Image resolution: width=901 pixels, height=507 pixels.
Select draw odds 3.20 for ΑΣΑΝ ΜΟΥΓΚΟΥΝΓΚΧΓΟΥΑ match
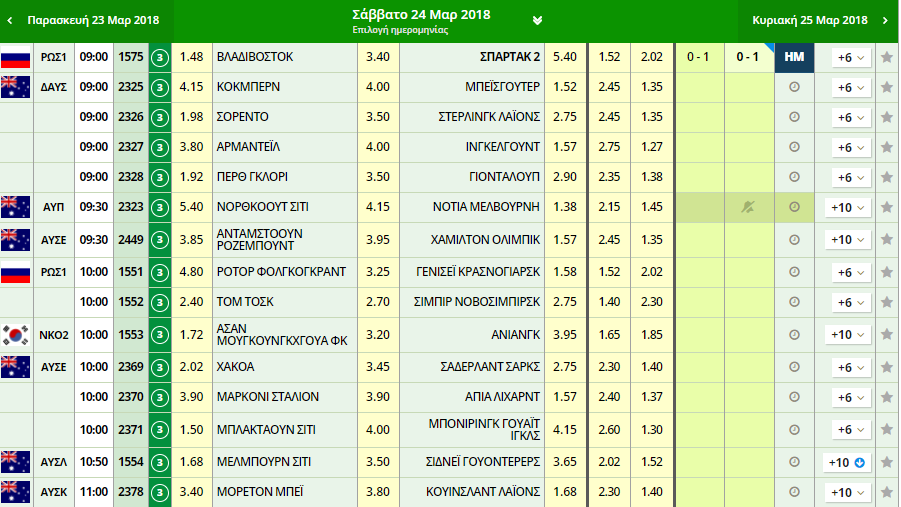coord(378,335)
